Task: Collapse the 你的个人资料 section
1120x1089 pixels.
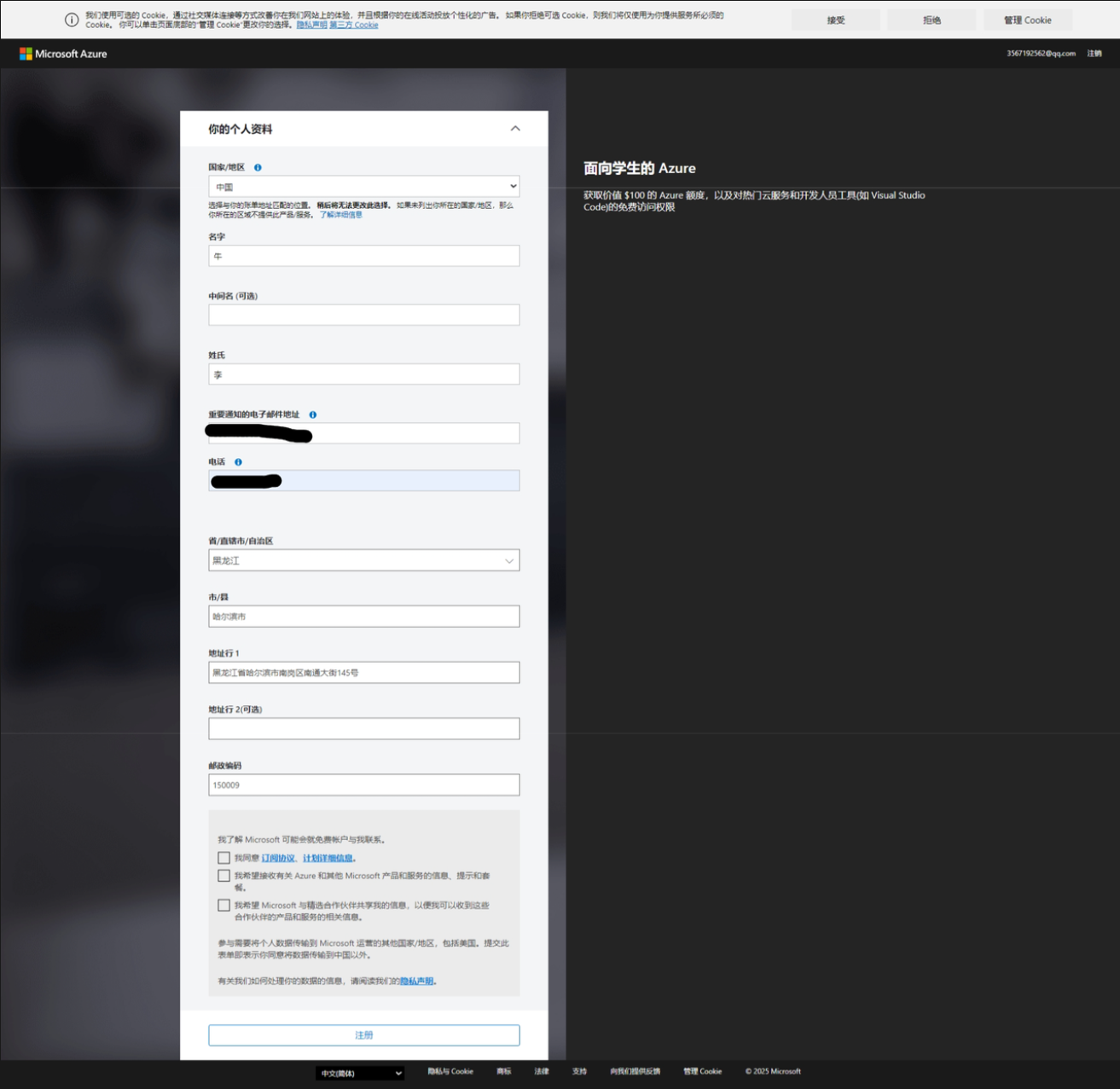Action: click(x=515, y=129)
